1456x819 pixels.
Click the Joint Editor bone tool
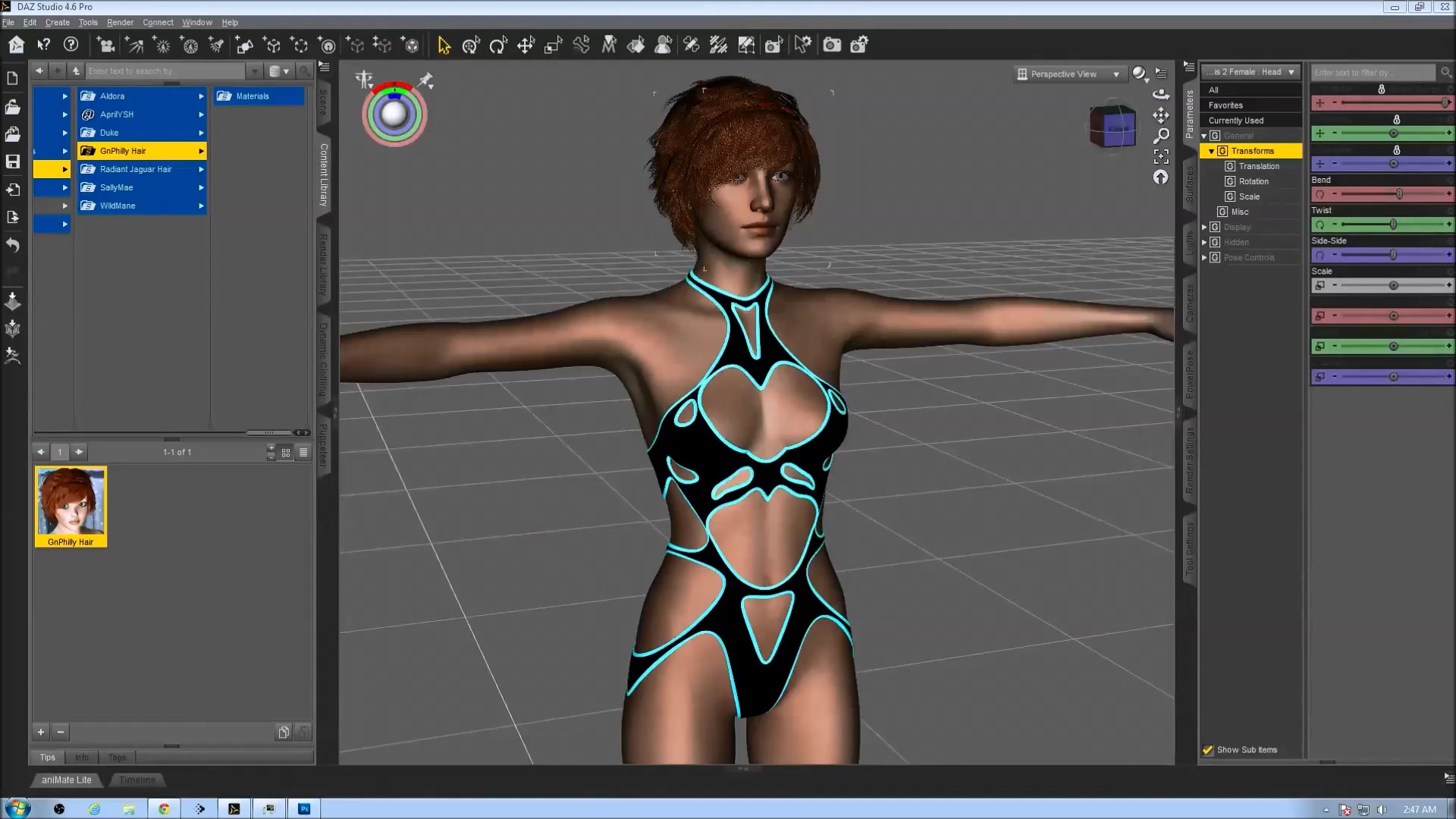click(582, 45)
